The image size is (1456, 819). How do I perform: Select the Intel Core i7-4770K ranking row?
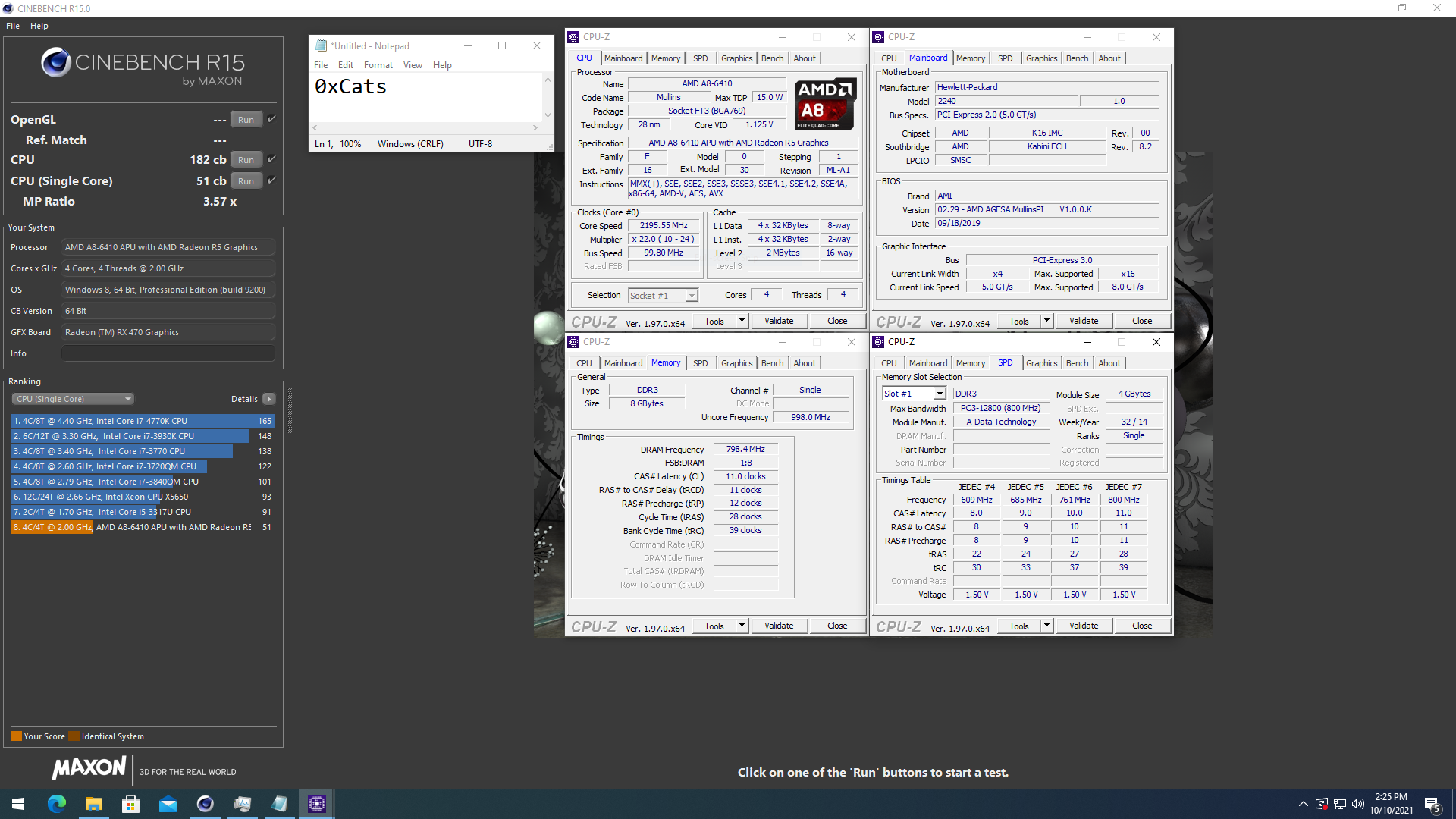pos(142,421)
